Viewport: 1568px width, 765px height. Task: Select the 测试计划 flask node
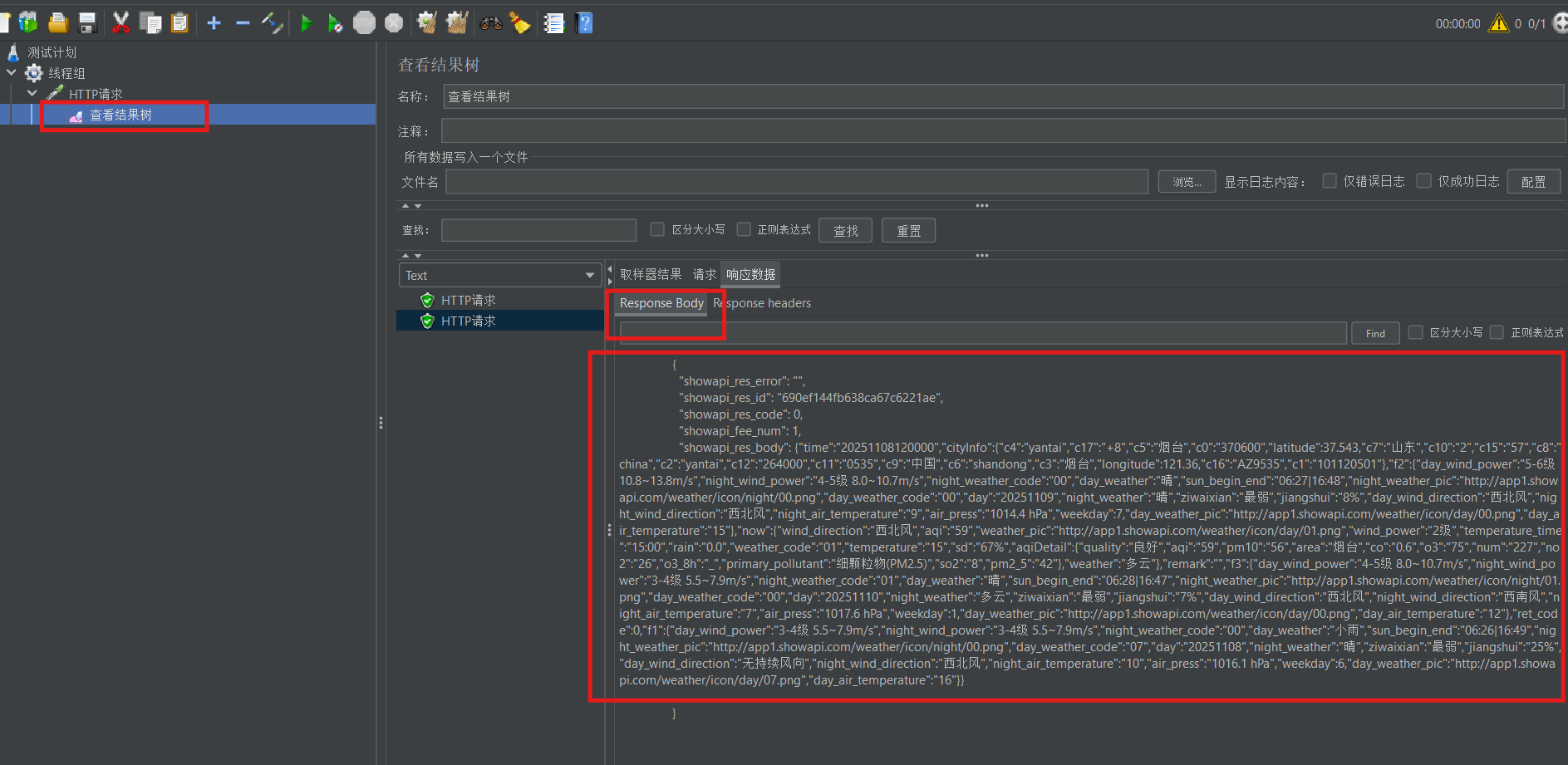(52, 52)
